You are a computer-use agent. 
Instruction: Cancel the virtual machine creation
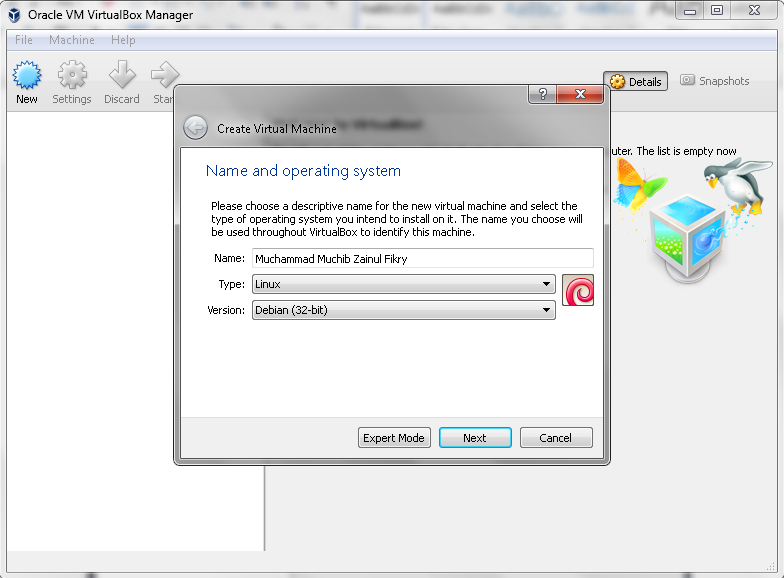[556, 438]
